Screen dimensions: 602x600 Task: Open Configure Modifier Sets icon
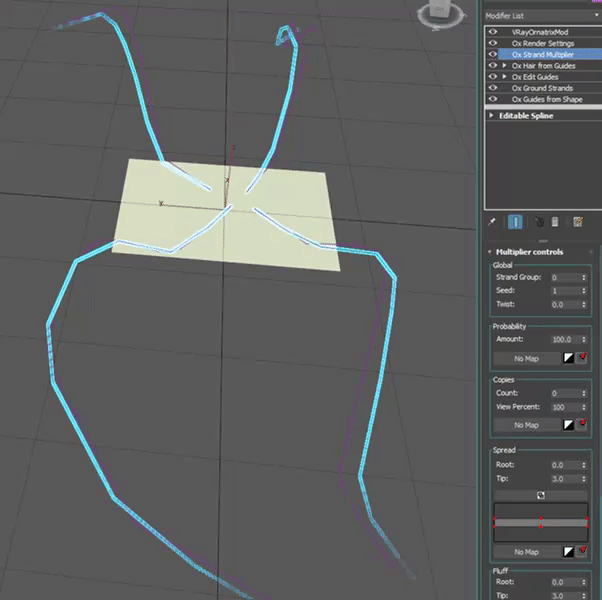[x=578, y=223]
